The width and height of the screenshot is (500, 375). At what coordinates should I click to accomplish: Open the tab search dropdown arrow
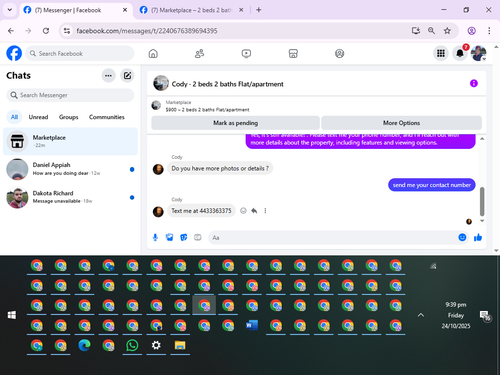point(10,10)
